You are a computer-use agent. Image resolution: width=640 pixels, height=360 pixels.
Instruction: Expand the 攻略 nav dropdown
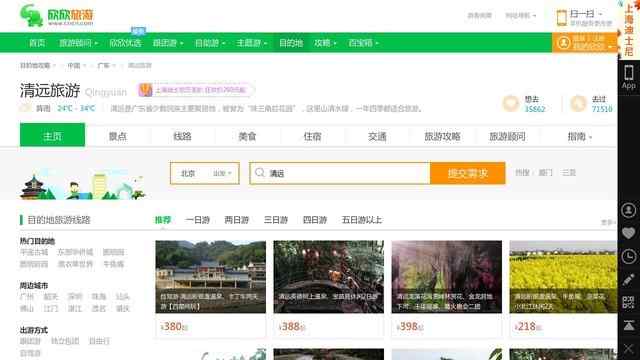pyautogui.click(x=335, y=43)
